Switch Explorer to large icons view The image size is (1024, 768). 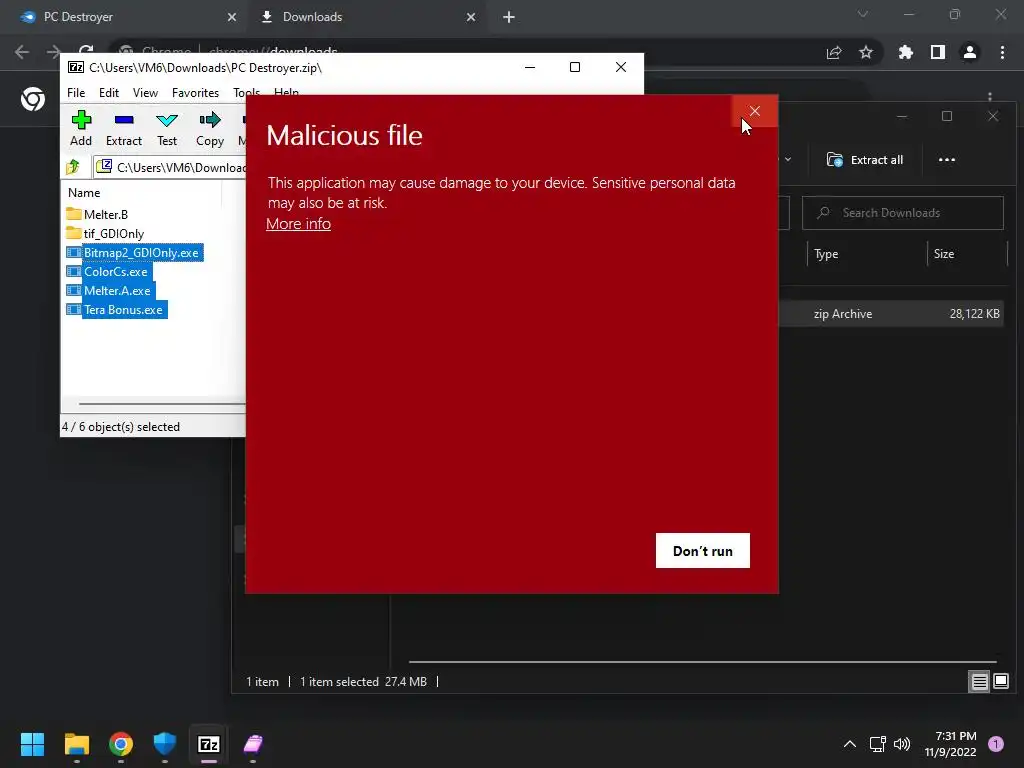1000,681
